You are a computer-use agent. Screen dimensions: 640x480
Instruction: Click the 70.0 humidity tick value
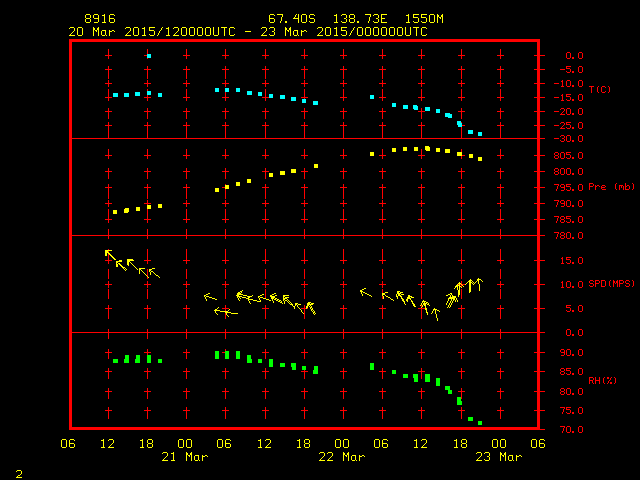tap(571, 430)
